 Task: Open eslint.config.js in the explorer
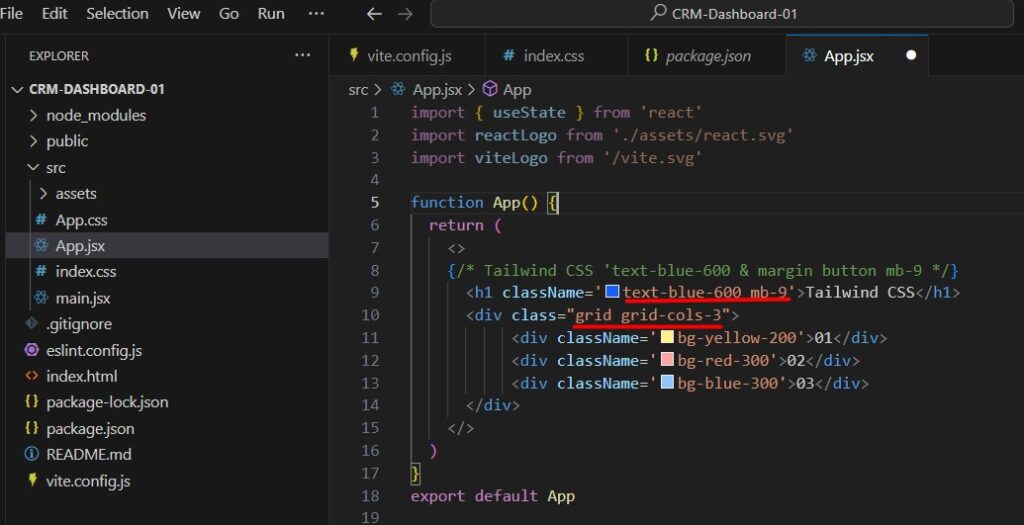pyautogui.click(x=94, y=350)
